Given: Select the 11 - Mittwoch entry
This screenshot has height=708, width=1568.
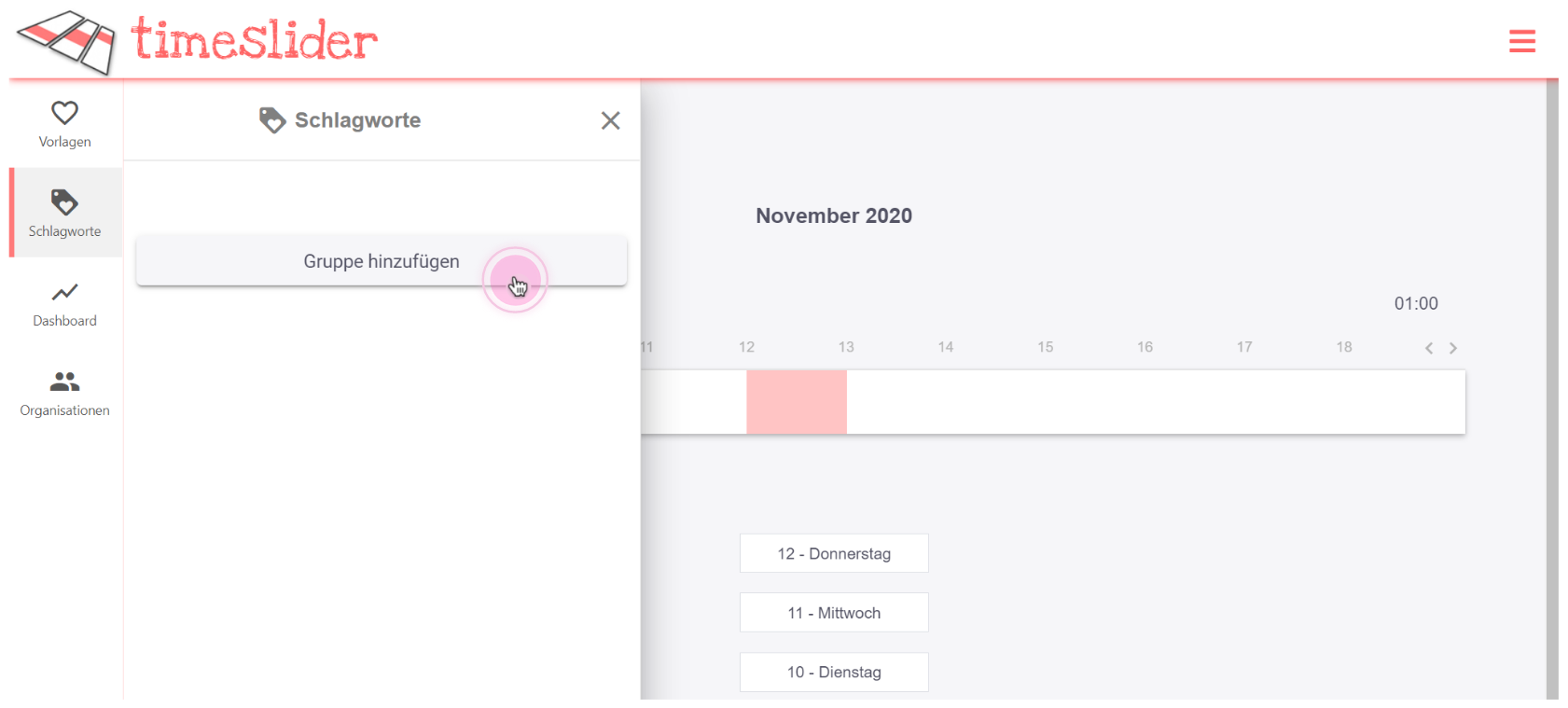Looking at the screenshot, I should (834, 613).
